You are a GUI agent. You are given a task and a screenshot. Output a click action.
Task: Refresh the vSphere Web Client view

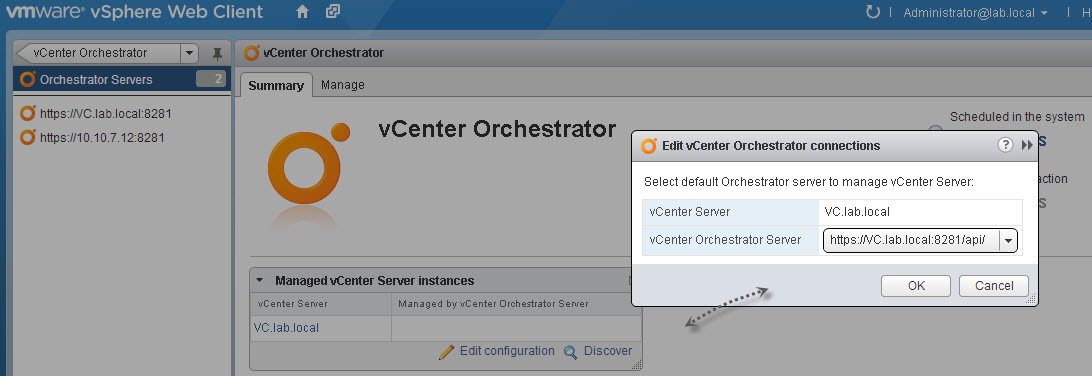tap(872, 12)
